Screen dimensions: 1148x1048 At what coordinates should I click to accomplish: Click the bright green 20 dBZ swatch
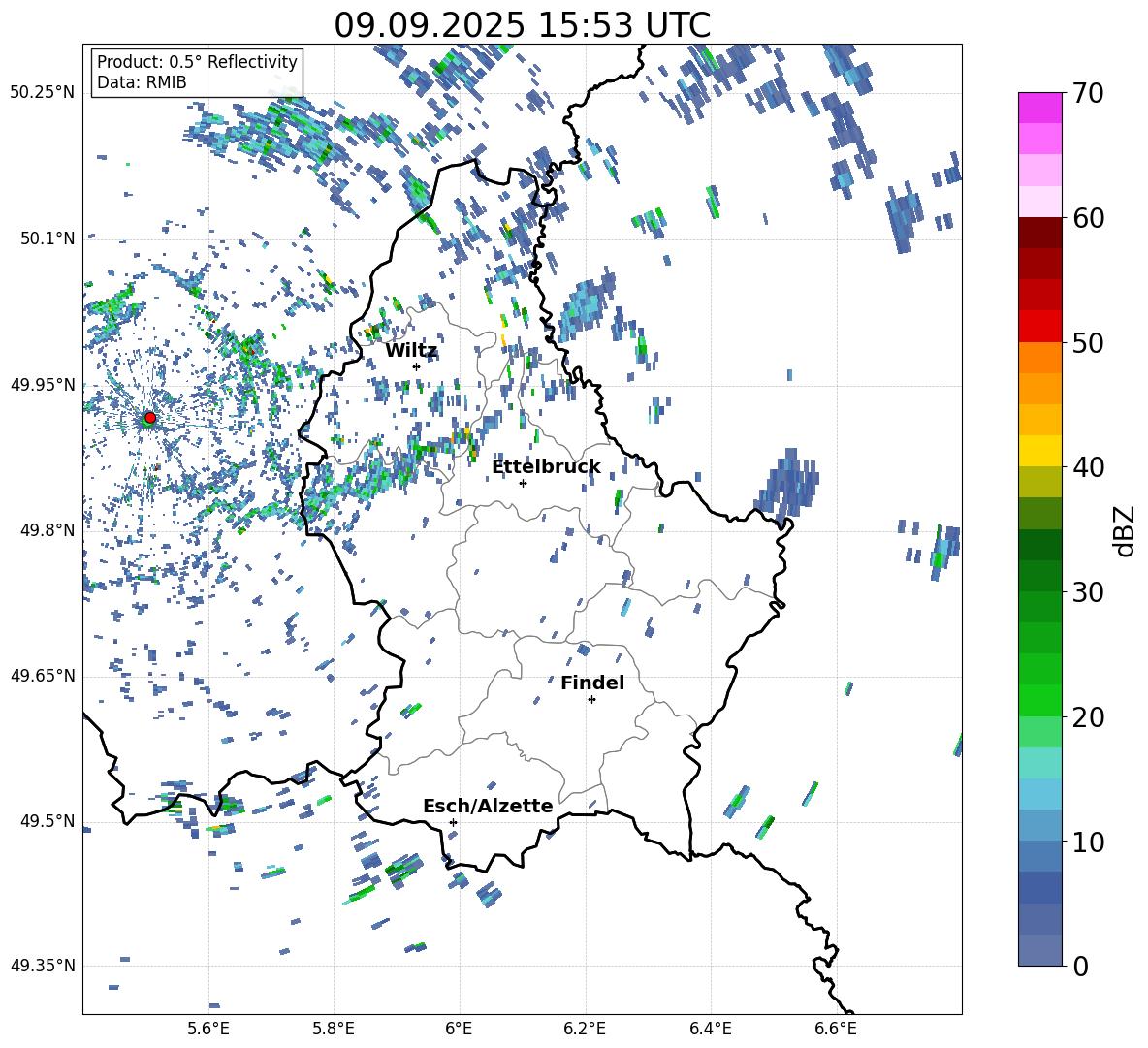point(1039,700)
